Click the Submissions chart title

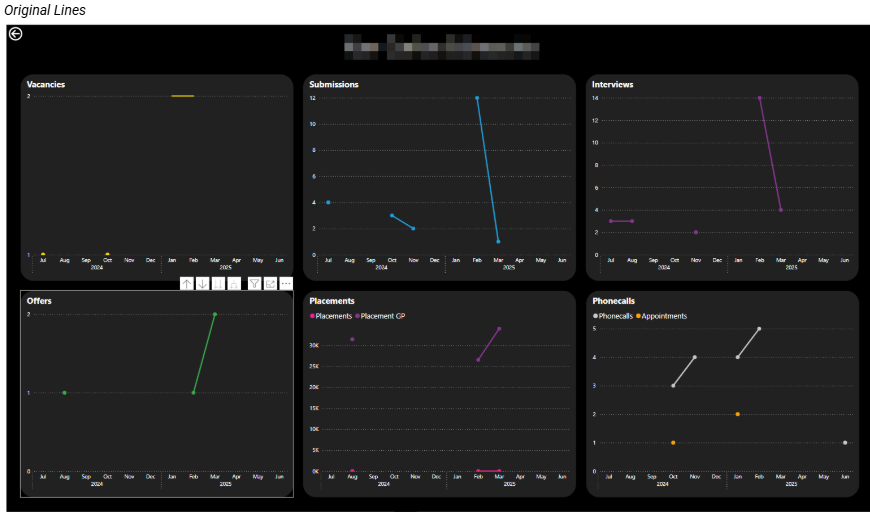tap(334, 84)
